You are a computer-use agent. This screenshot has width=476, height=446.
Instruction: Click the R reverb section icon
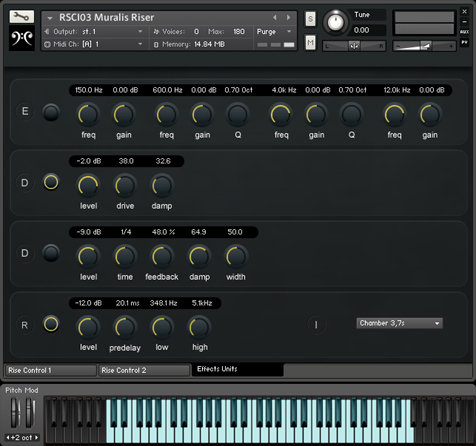(25, 325)
